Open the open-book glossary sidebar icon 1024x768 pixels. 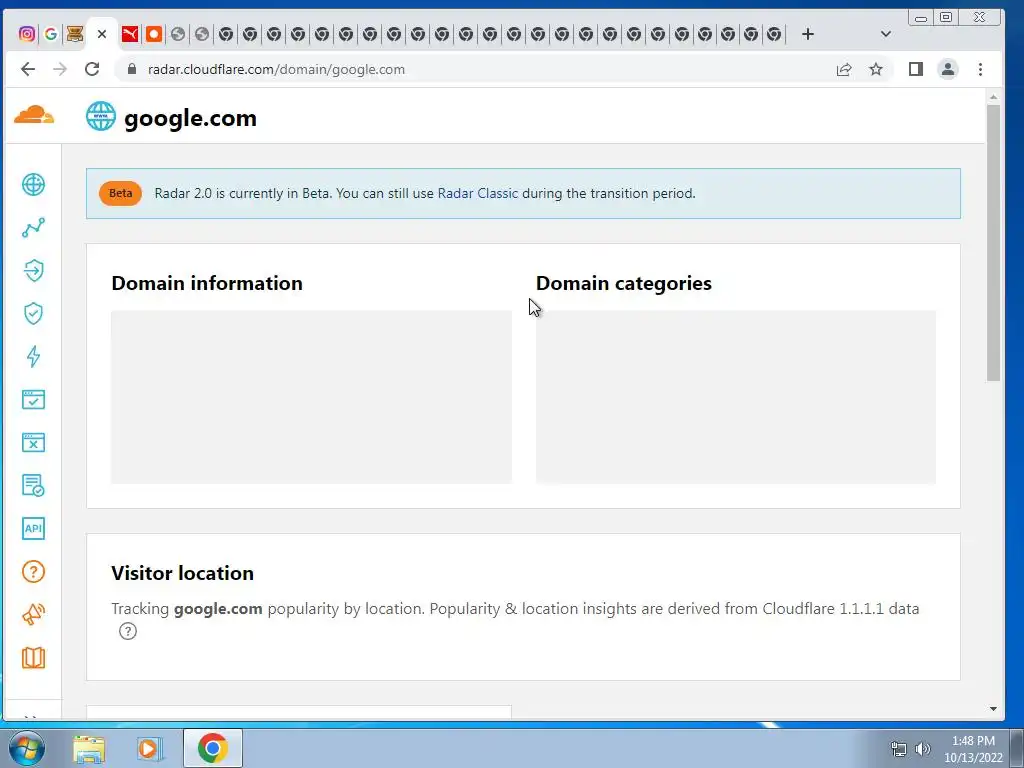click(x=33, y=658)
